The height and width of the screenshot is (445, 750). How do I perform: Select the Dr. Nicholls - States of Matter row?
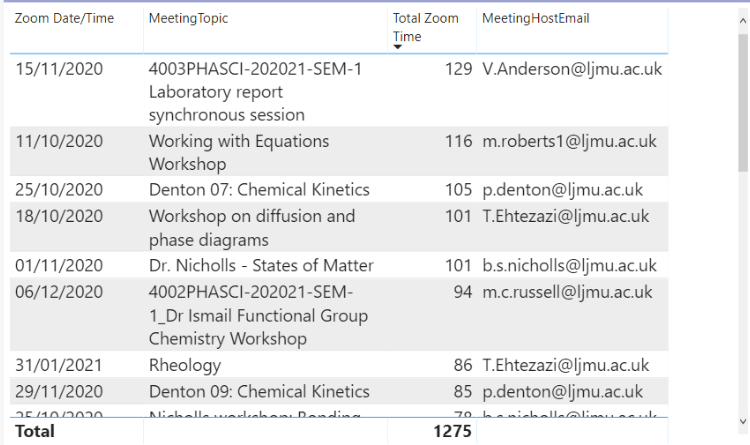point(339,265)
